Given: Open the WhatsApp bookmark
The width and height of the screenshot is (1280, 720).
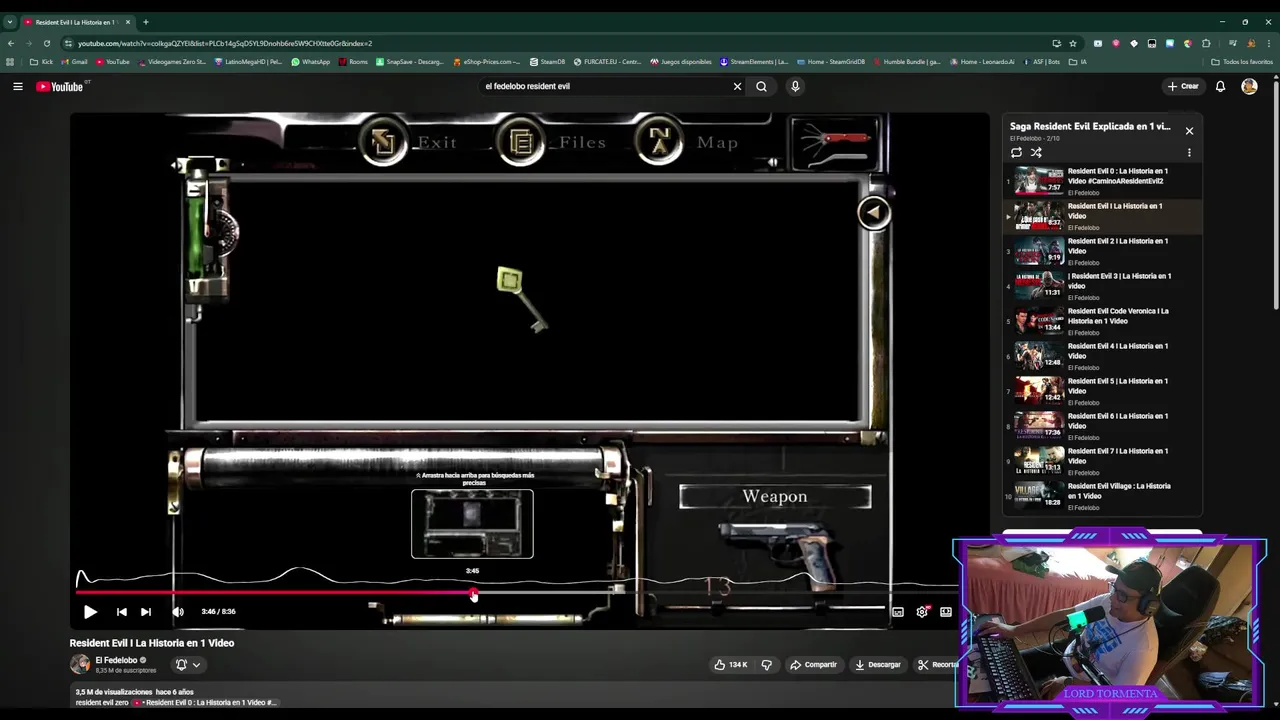Looking at the screenshot, I should click(310, 62).
